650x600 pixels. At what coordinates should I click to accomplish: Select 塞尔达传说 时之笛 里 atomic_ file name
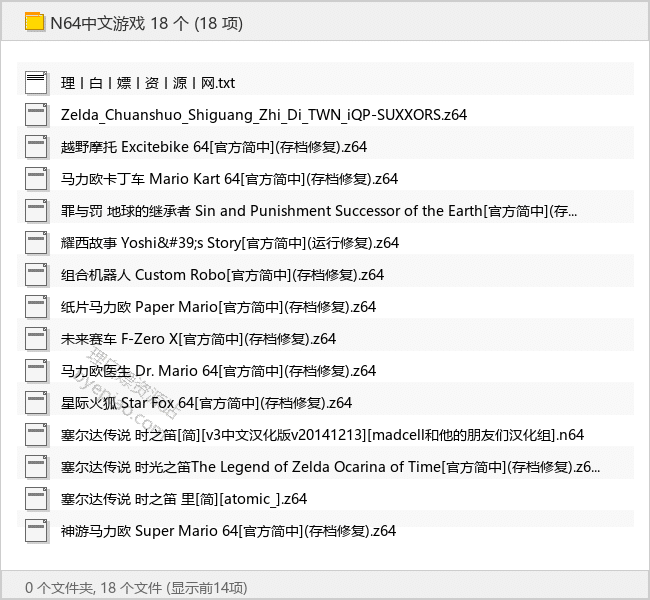tap(184, 499)
